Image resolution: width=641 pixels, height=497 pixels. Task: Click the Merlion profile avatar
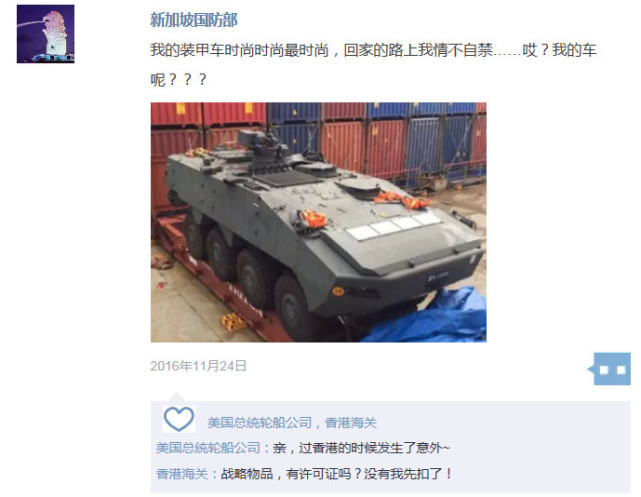(45, 34)
